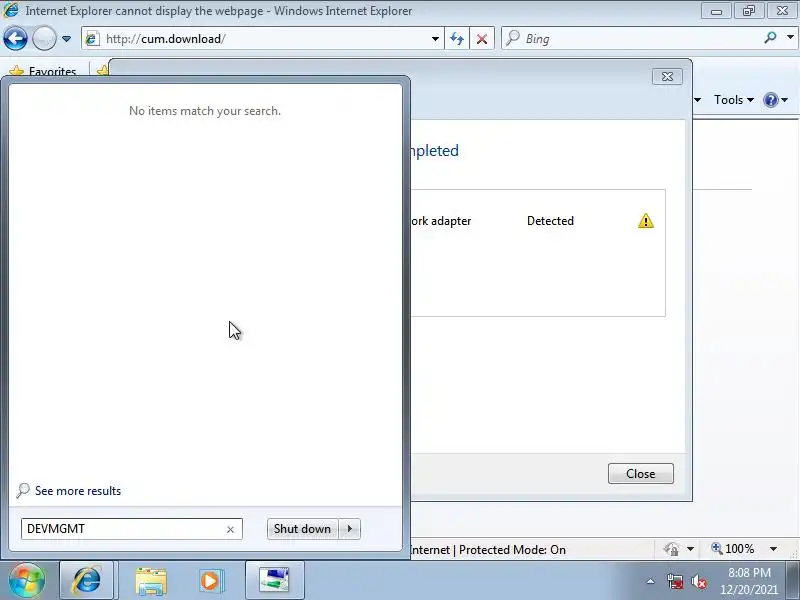Expand the zoom level dropdown arrow
The height and width of the screenshot is (600, 800).
coord(773,549)
